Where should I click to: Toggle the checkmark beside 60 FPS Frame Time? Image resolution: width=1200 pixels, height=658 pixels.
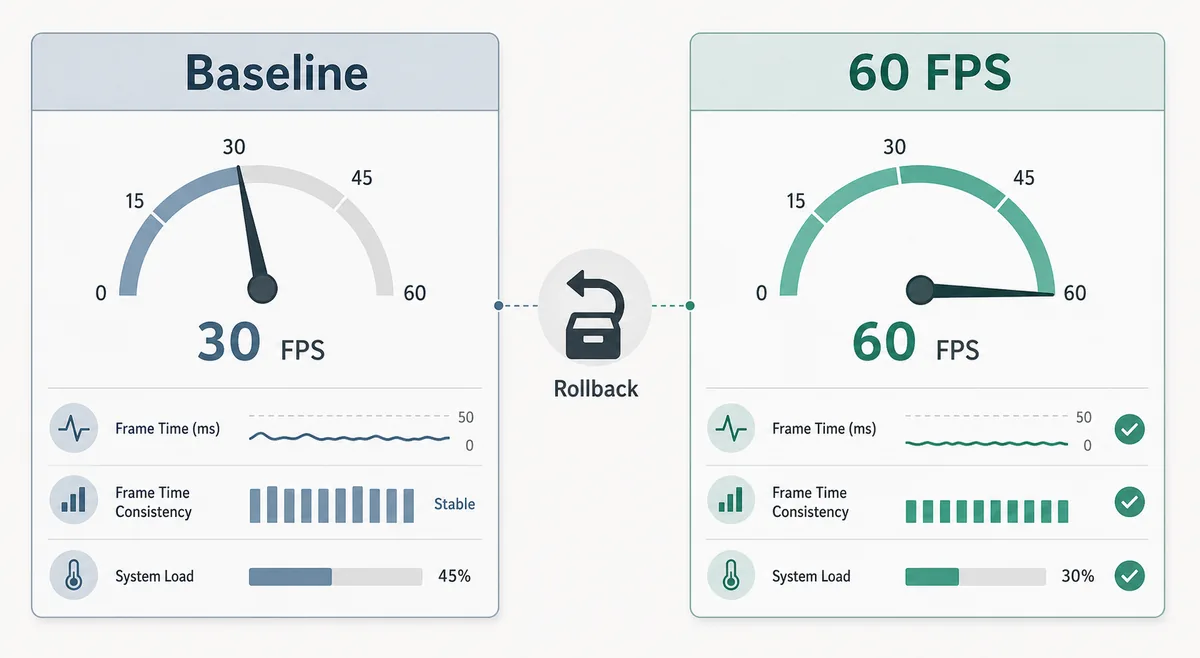(x=1129, y=430)
